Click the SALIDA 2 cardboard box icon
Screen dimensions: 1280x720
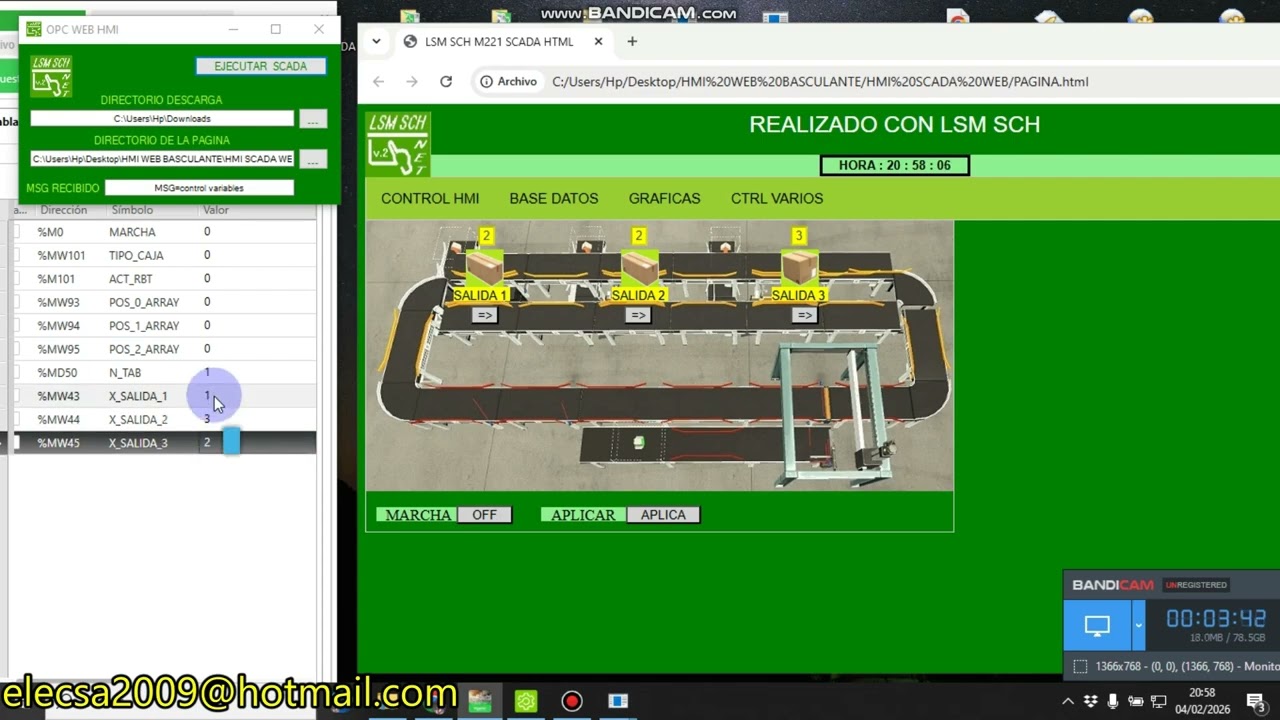640,268
